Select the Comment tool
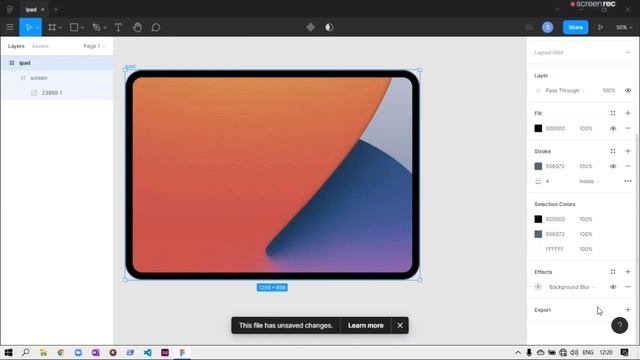The width and height of the screenshot is (640, 360). click(x=156, y=27)
